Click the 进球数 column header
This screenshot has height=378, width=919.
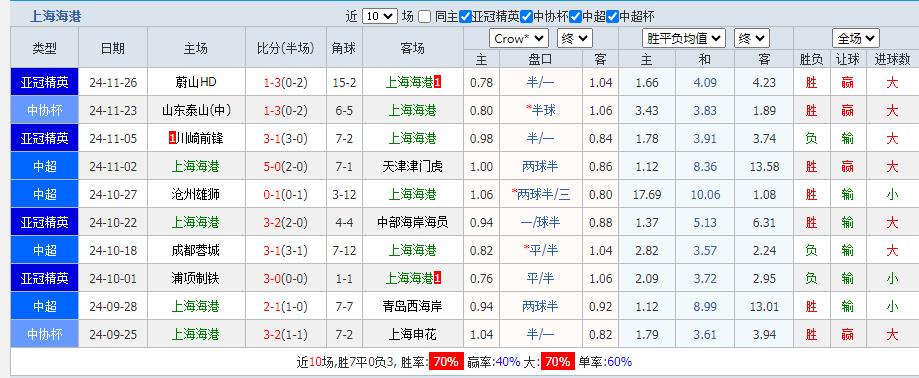tap(892, 59)
